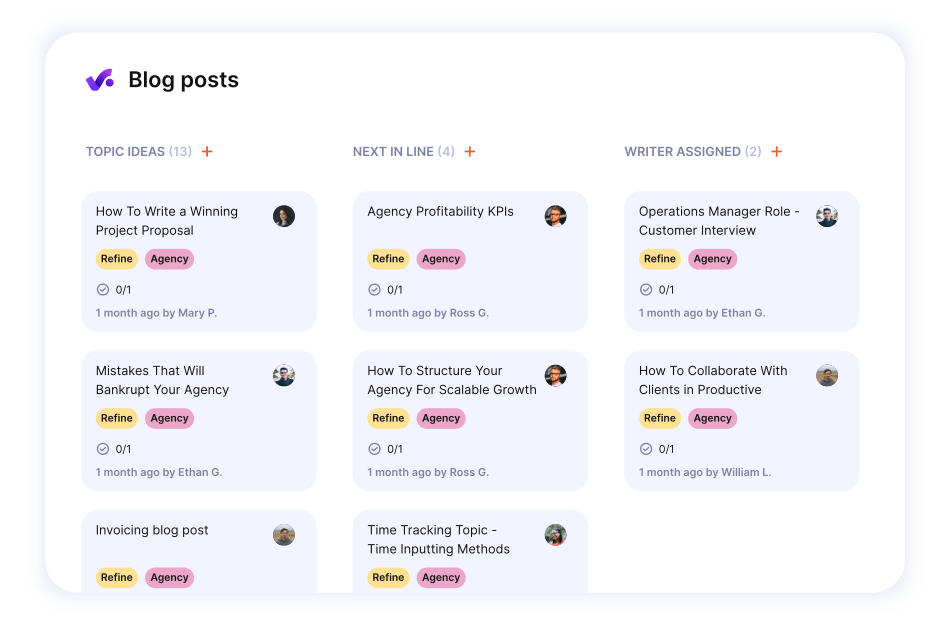Click Agency tag on Winning Project Proposal card

coord(170,259)
